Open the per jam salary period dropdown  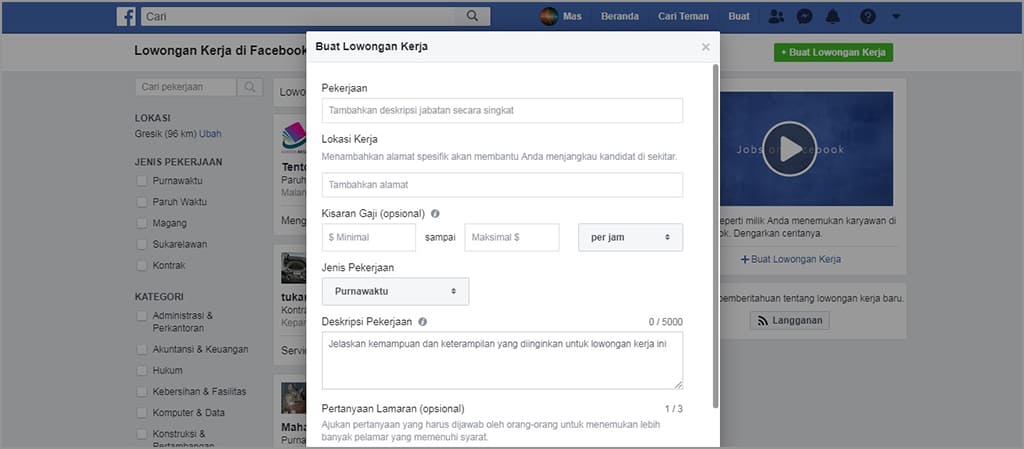(x=630, y=238)
